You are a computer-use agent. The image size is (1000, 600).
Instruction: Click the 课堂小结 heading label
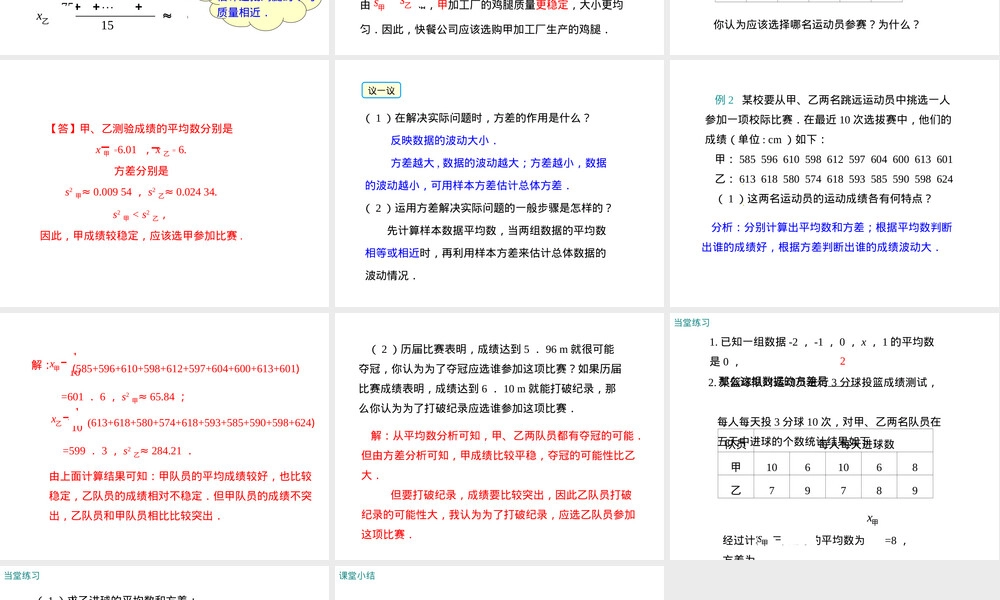(x=357, y=576)
